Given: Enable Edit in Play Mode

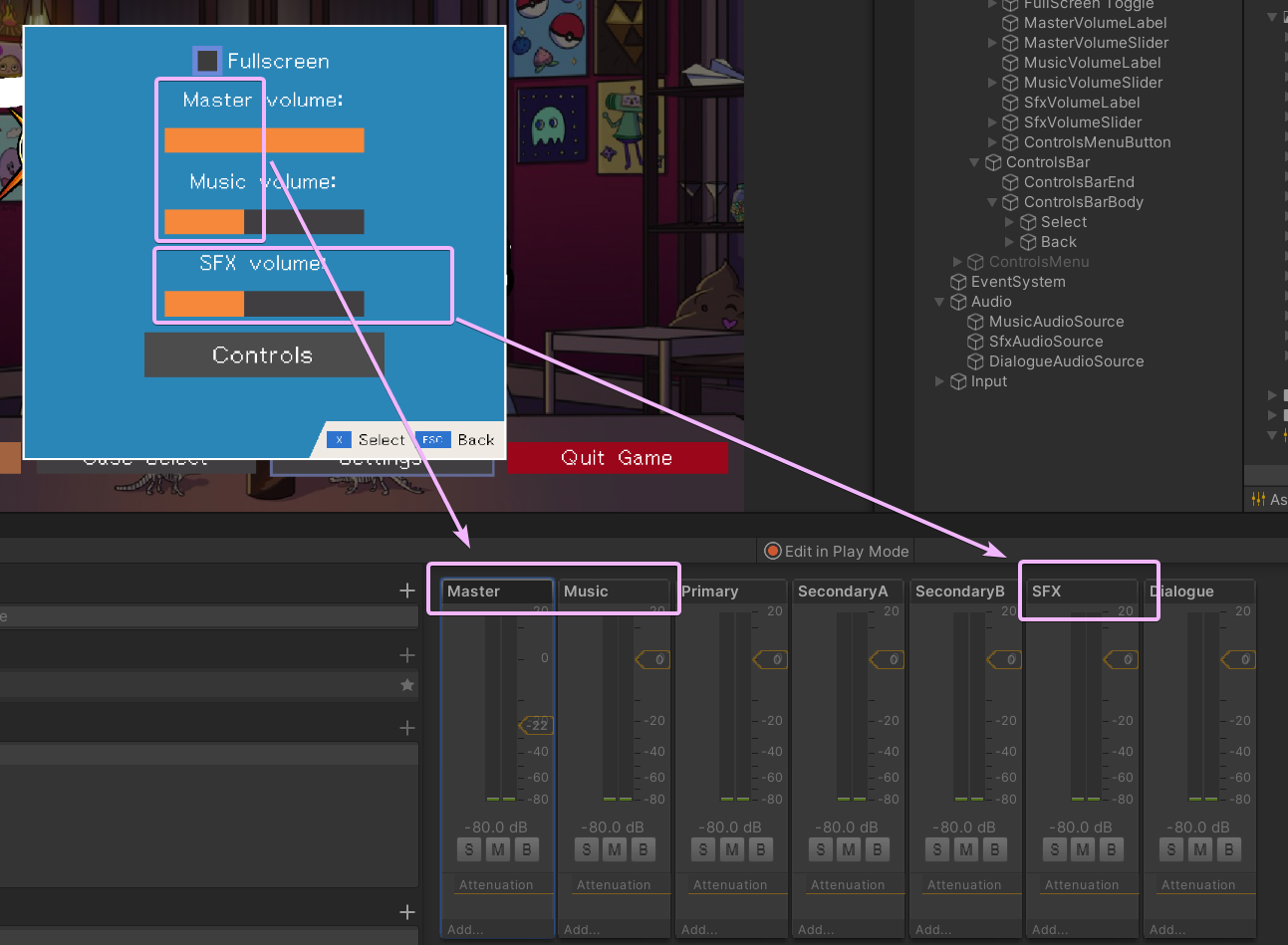Looking at the screenshot, I should [x=835, y=551].
